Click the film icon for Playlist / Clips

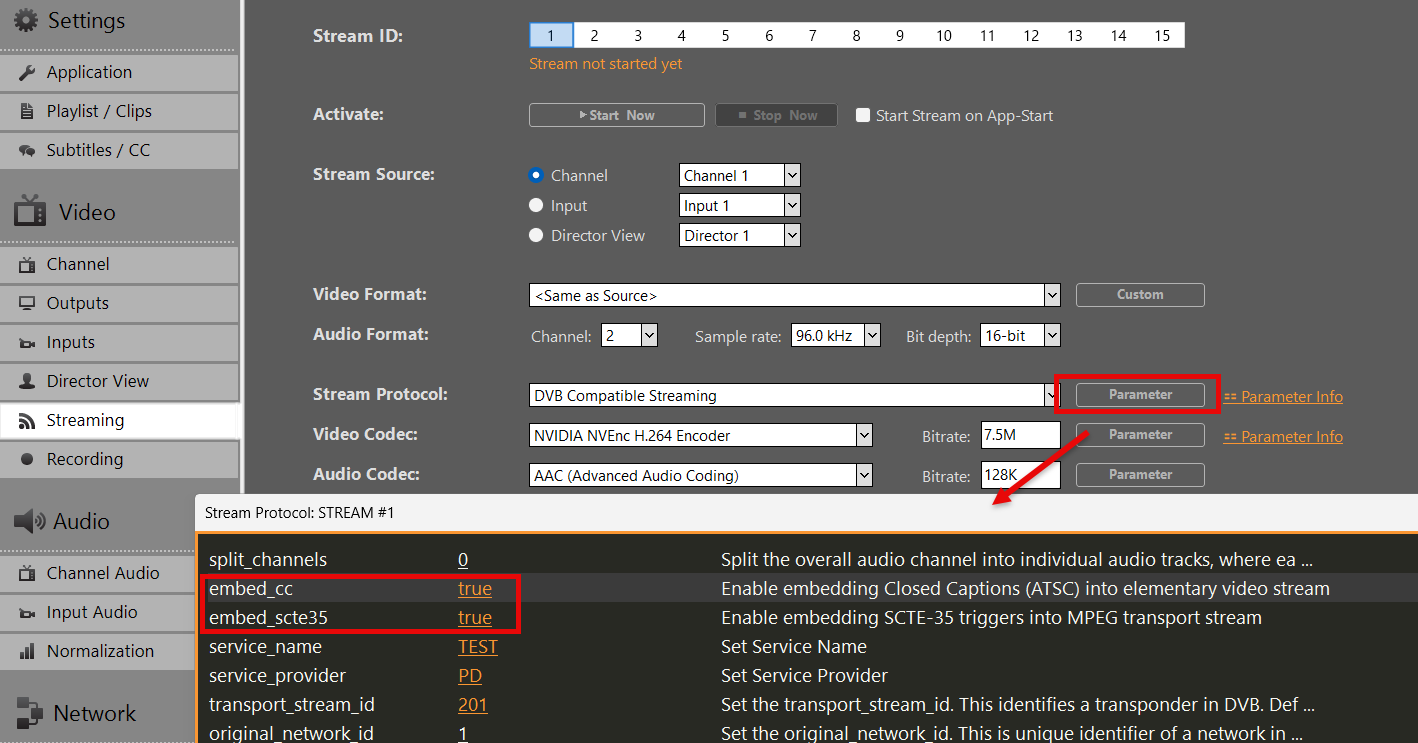pos(27,112)
